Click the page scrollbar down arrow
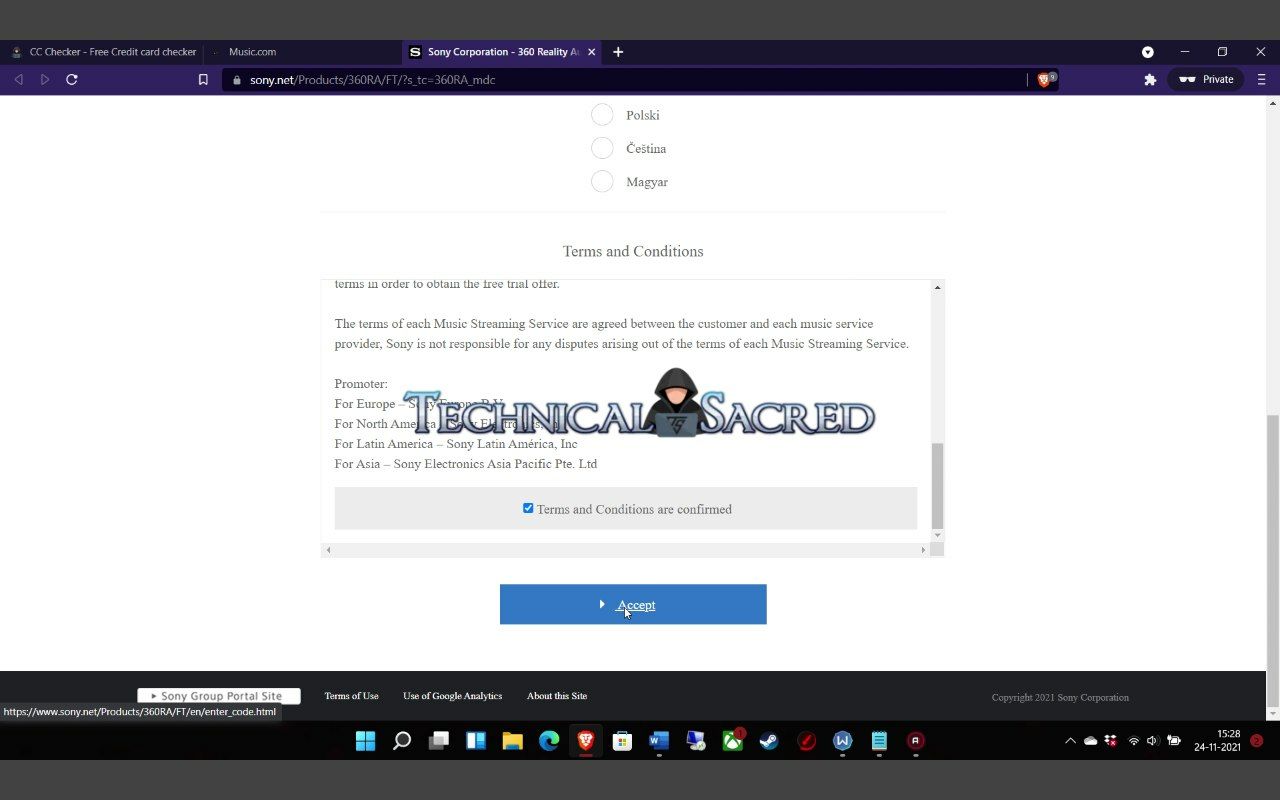Viewport: 1280px width, 800px height. pyautogui.click(x=1273, y=714)
